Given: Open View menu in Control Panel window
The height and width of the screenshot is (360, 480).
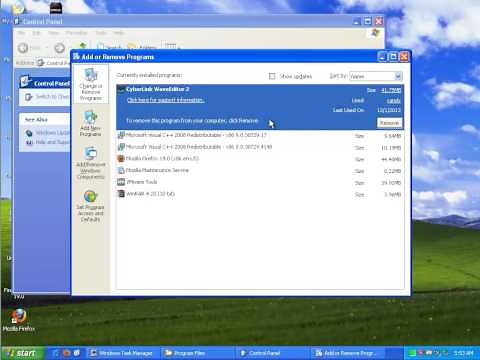Looking at the screenshot, I should coord(53,33).
